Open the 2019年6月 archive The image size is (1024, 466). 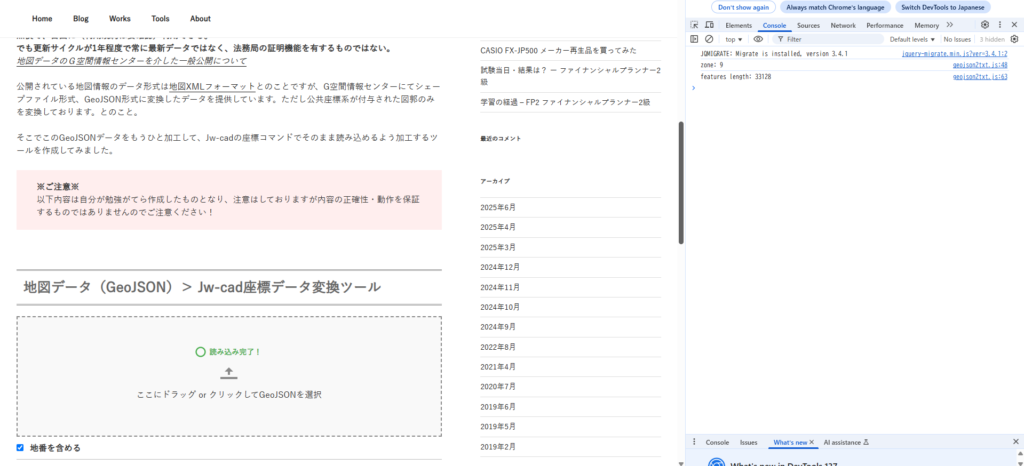pyautogui.click(x=498, y=406)
